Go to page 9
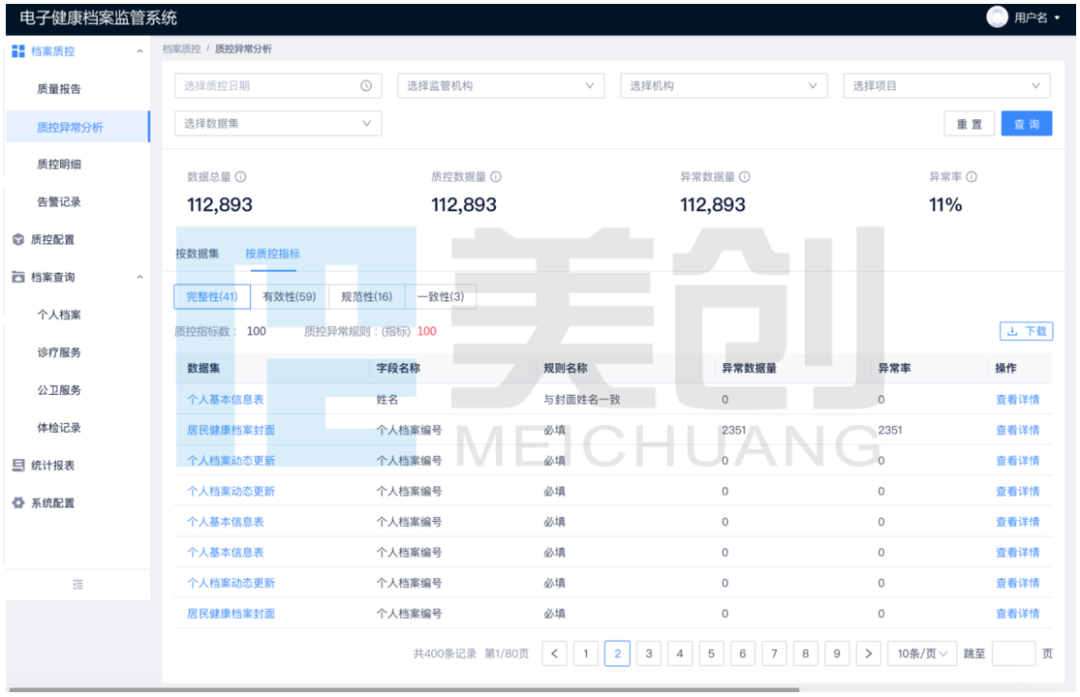Screen dimensions: 1080x697 point(836,654)
